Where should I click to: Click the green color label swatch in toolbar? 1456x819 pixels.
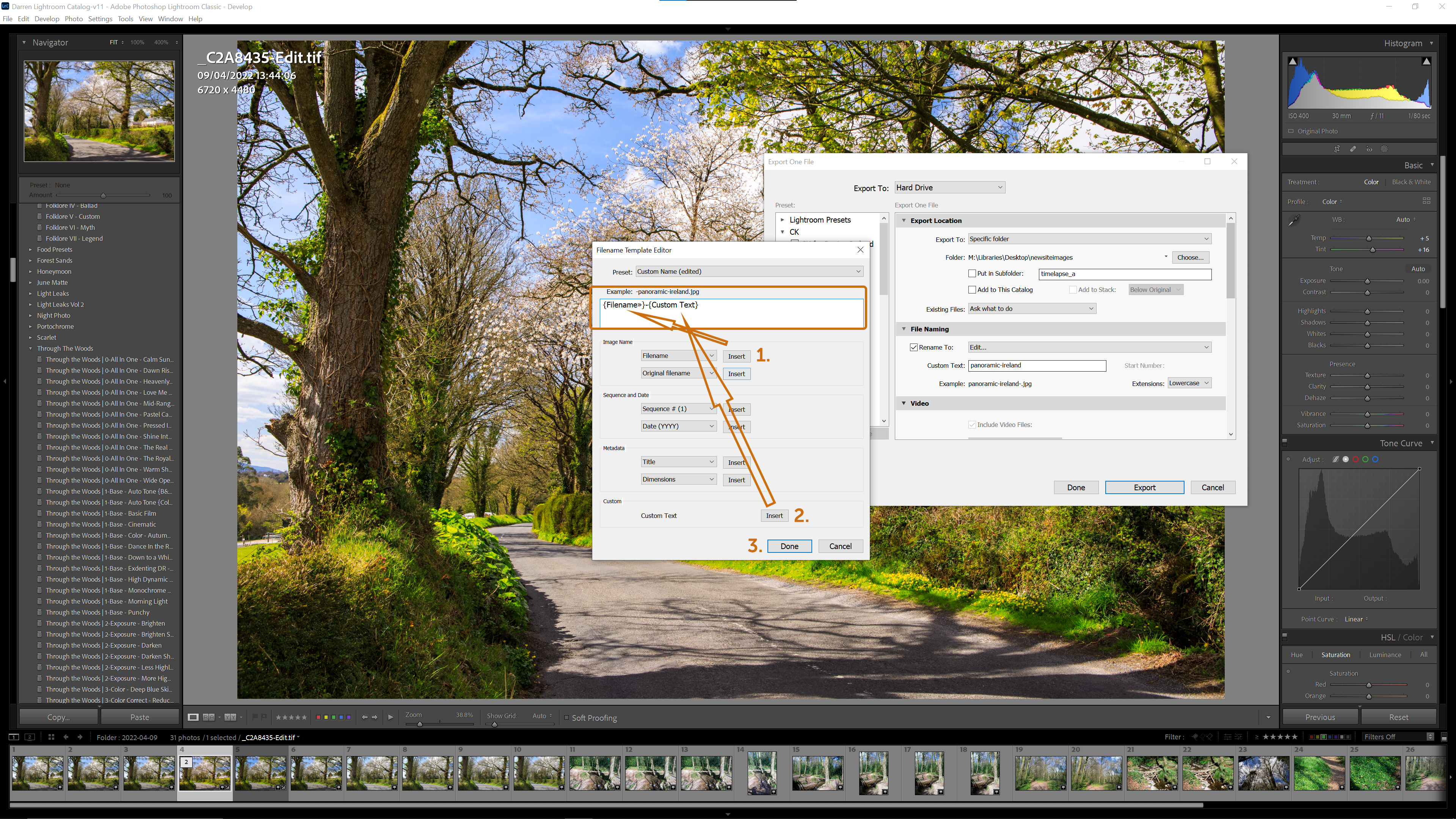point(334,717)
